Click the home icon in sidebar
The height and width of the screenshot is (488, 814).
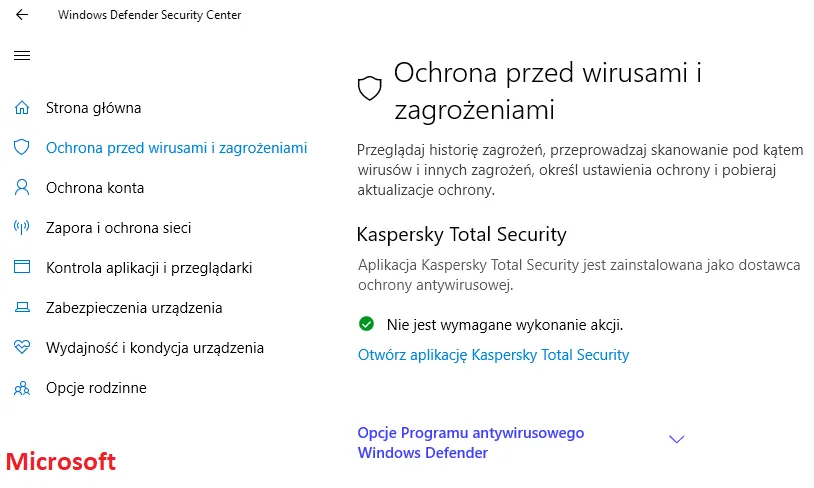click(x=22, y=108)
